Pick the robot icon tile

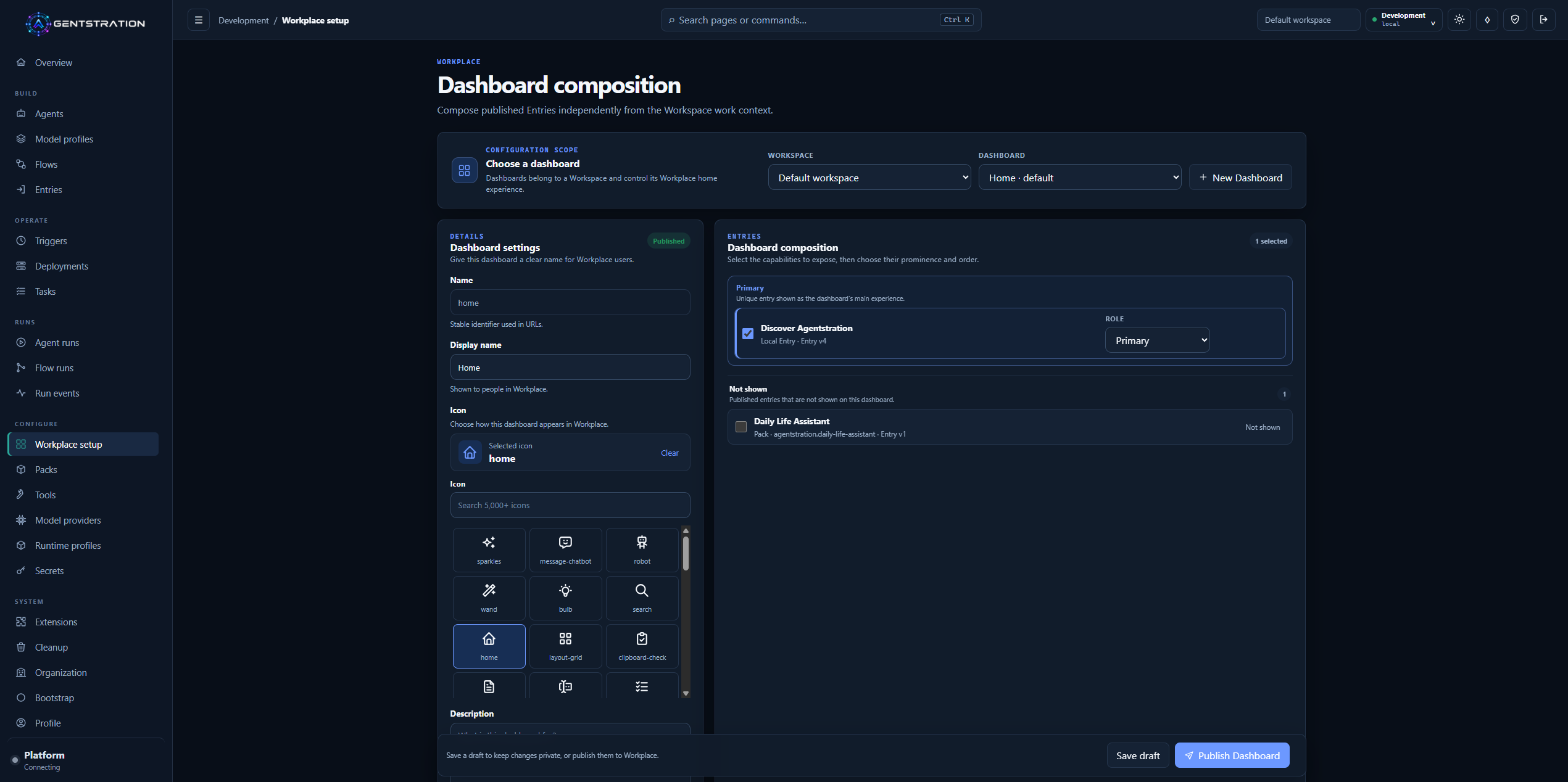click(x=642, y=549)
